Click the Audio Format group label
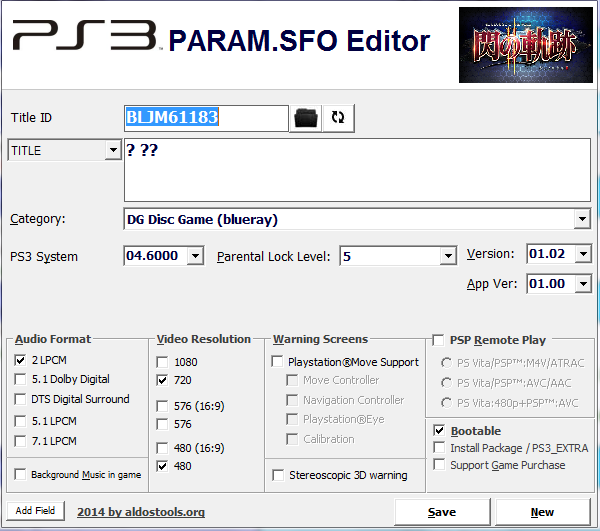This screenshot has height=531, width=600. point(53,339)
